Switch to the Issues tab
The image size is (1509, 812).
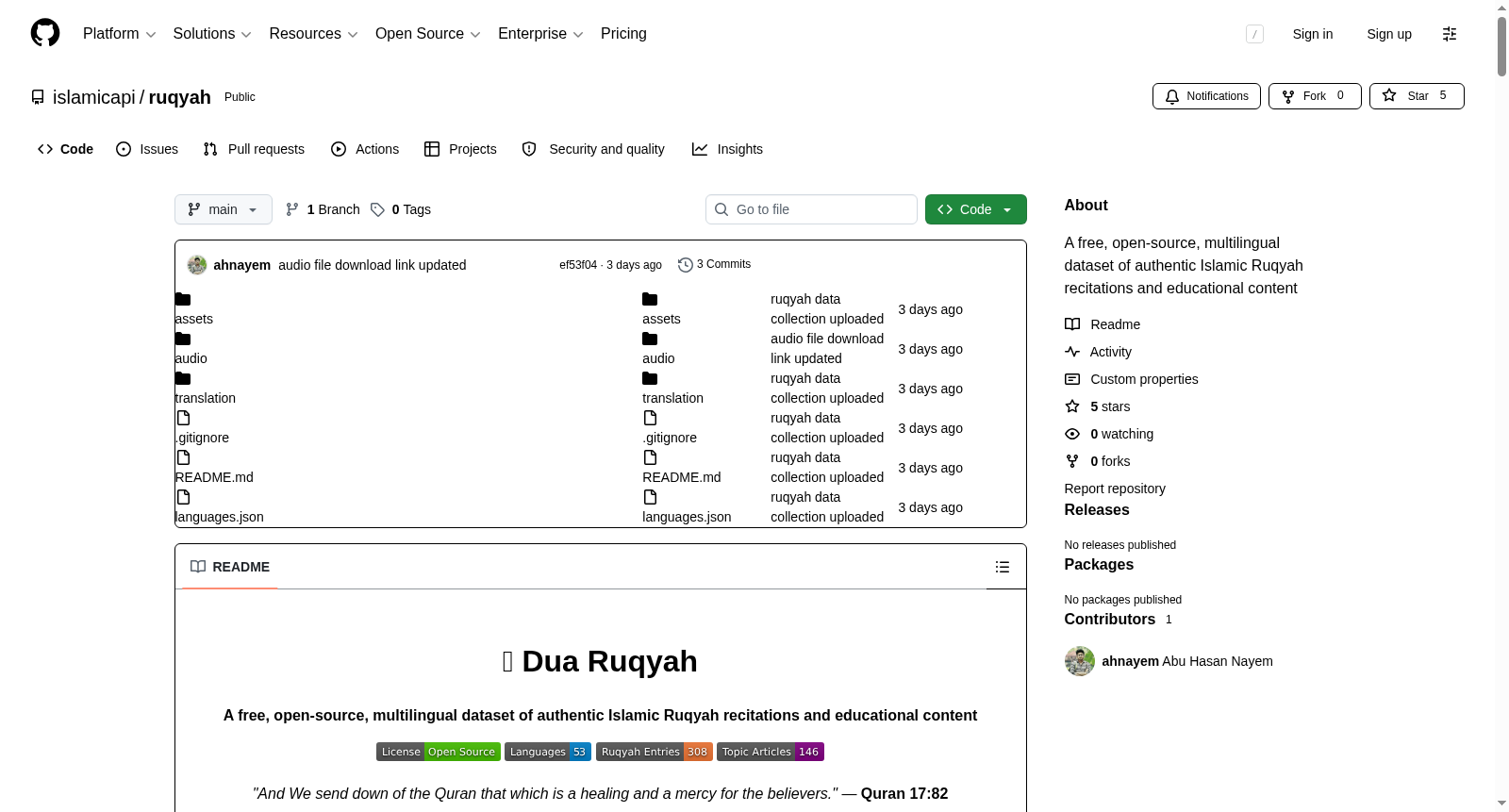pyautogui.click(x=147, y=149)
